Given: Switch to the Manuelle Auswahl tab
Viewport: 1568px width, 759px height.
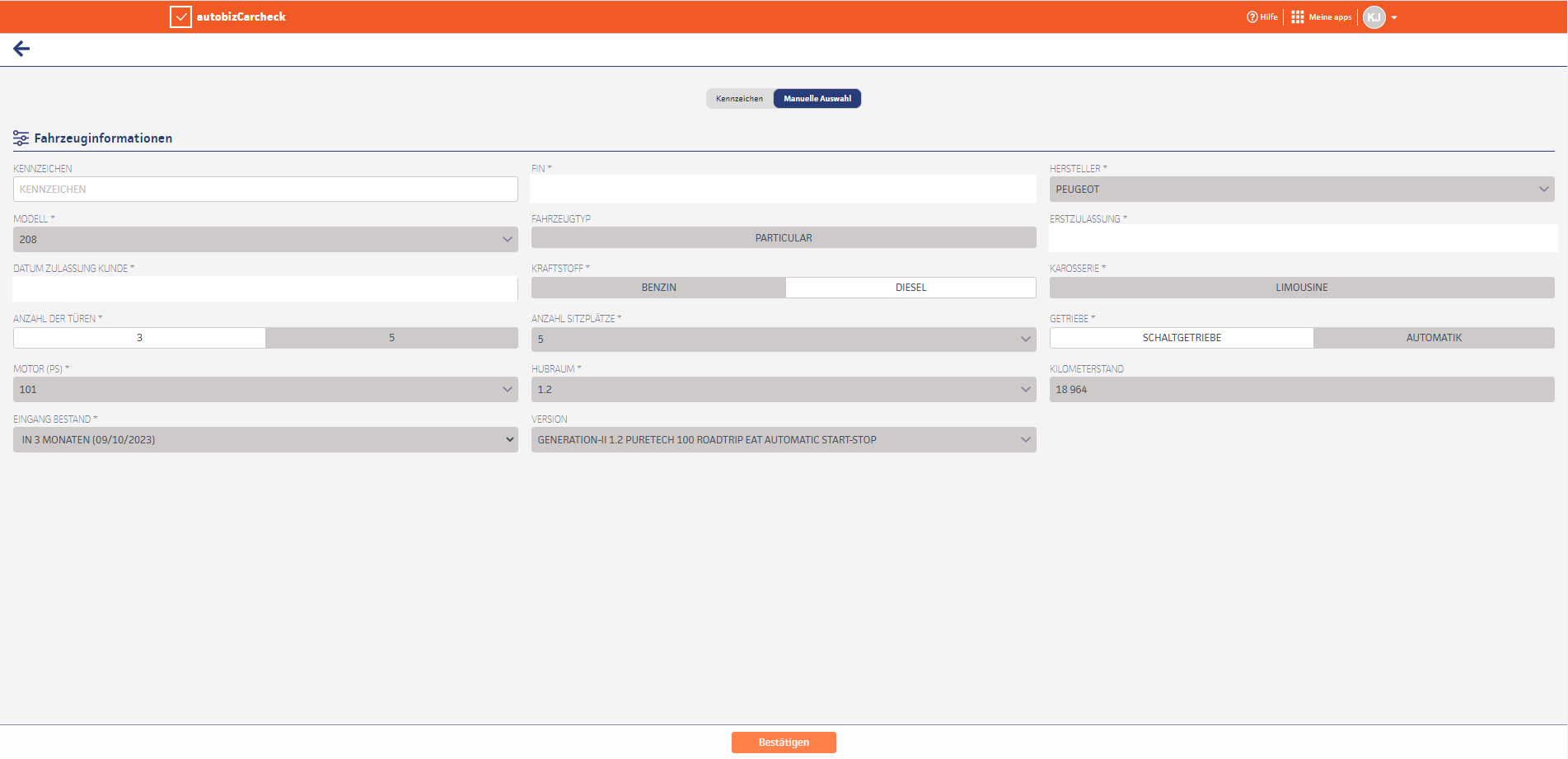Looking at the screenshot, I should [x=817, y=99].
